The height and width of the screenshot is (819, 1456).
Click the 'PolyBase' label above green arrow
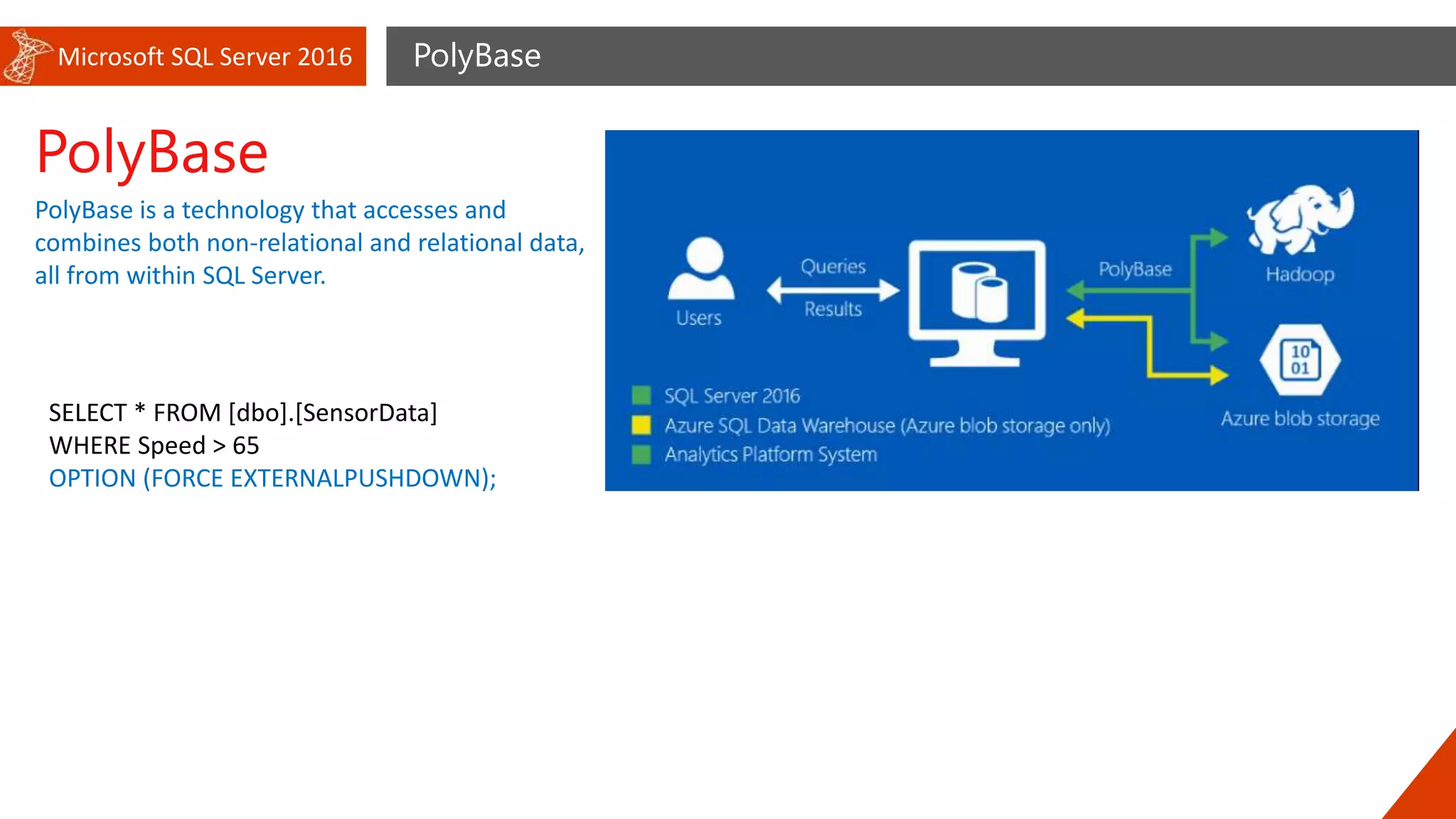click(1135, 269)
